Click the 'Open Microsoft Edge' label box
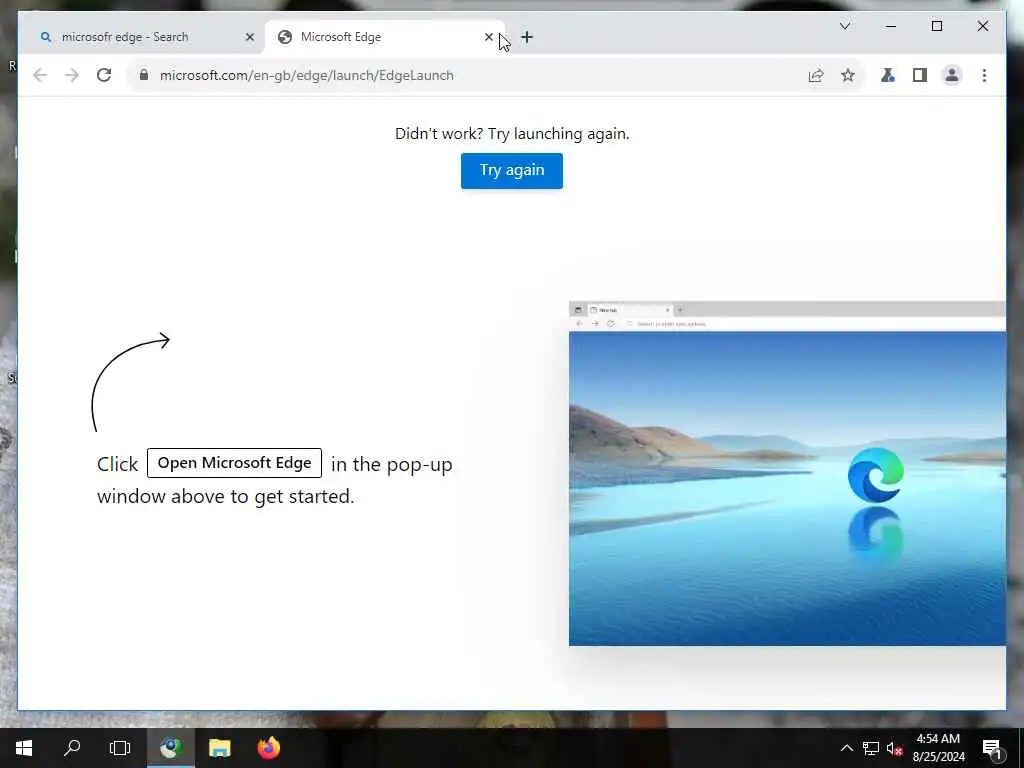Viewport: 1024px width, 768px height. click(x=234, y=463)
